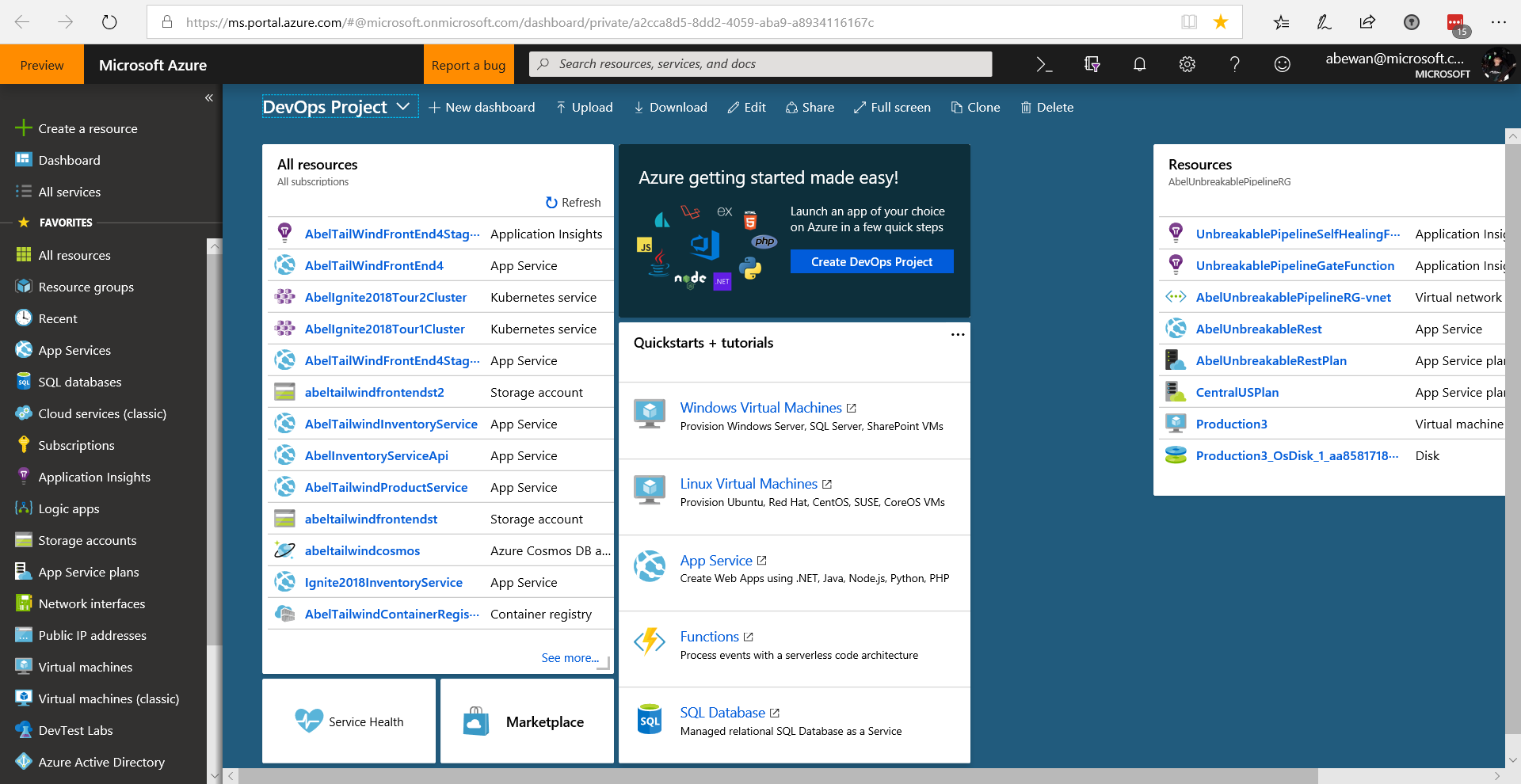Click the Search resources, services, and docs box

tap(760, 64)
